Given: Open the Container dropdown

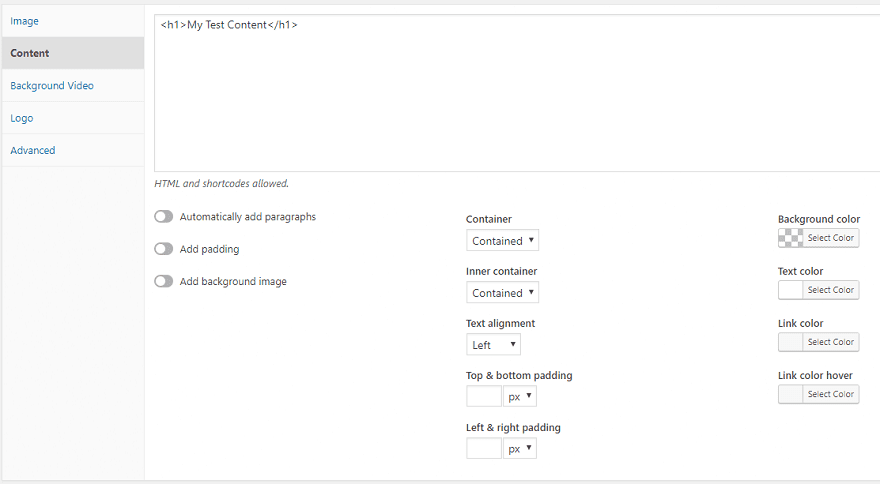Looking at the screenshot, I should point(502,240).
